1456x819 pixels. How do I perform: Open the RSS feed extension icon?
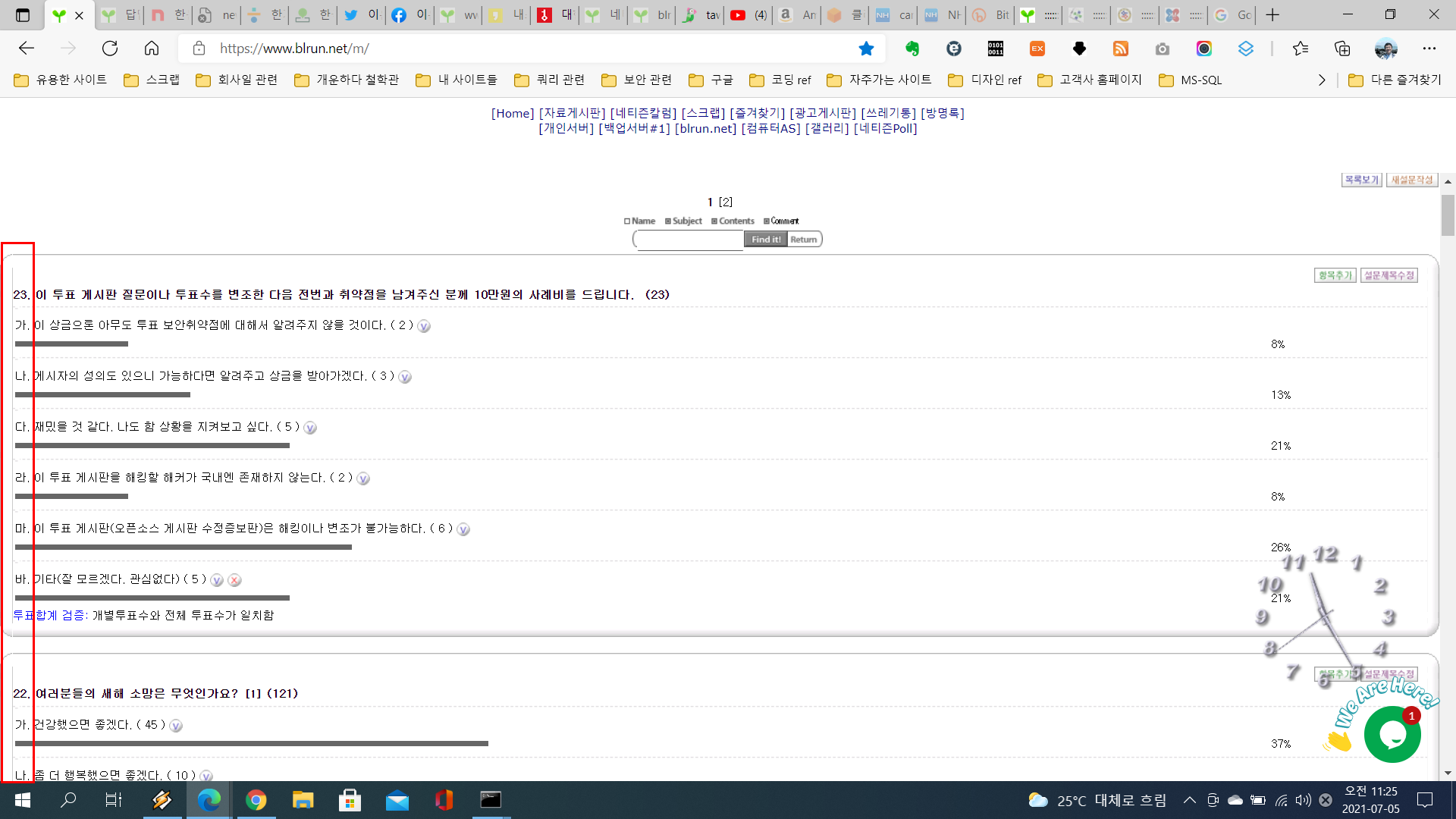click(x=1121, y=49)
